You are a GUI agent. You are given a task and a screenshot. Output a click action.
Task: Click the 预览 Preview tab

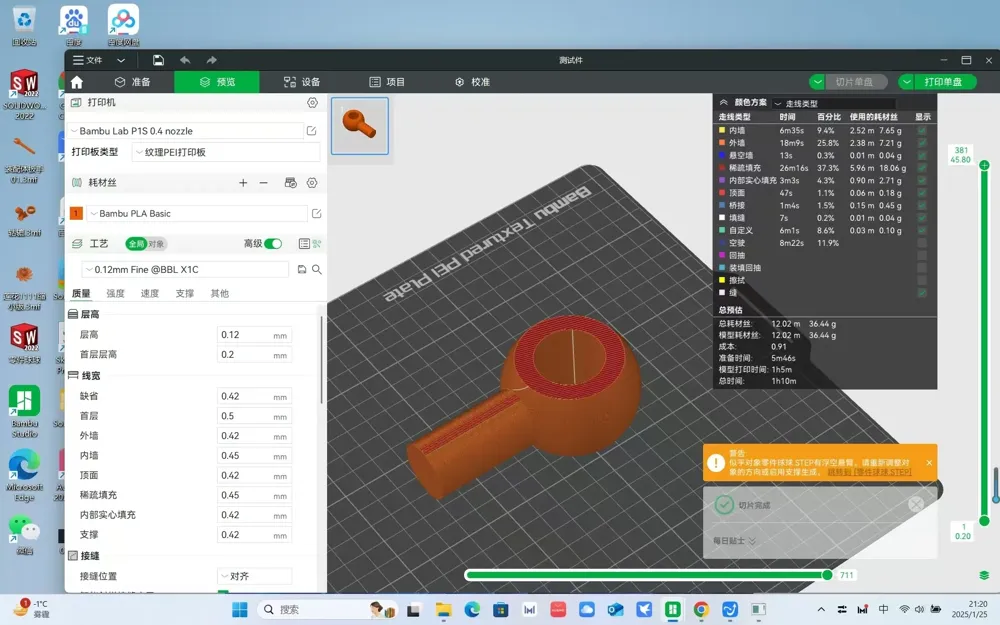coord(217,82)
